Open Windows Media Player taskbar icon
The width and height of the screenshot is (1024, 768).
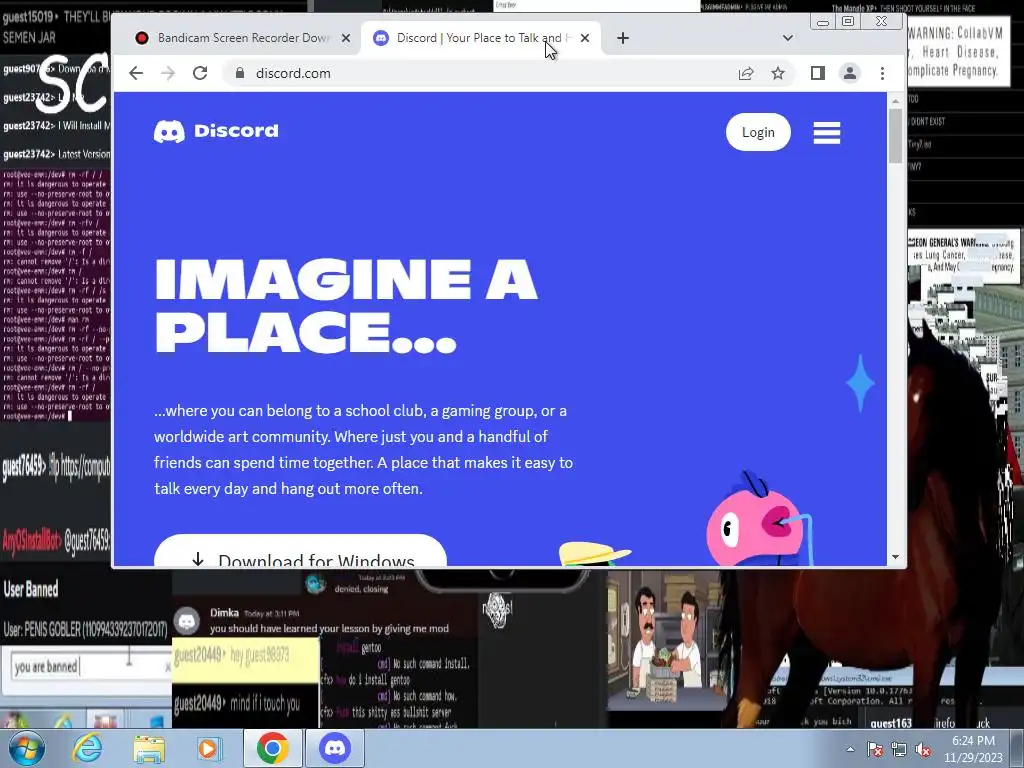point(208,748)
